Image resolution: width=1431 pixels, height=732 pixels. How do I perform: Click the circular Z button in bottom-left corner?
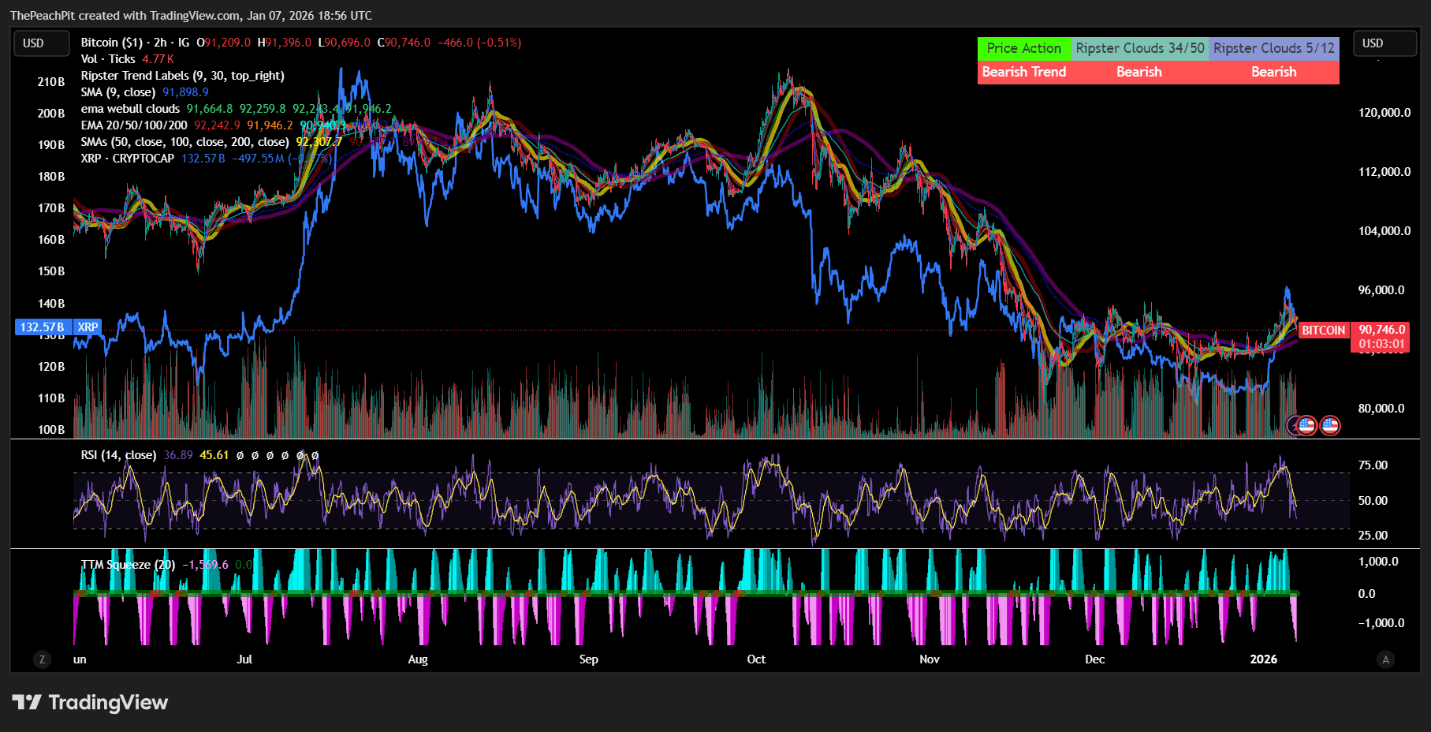[42, 659]
